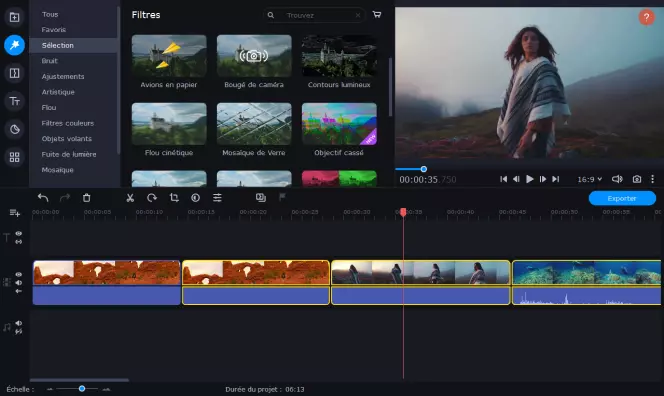Image resolution: width=664 pixels, height=396 pixels.
Task: Clear the search field with X
Action: 358,15
